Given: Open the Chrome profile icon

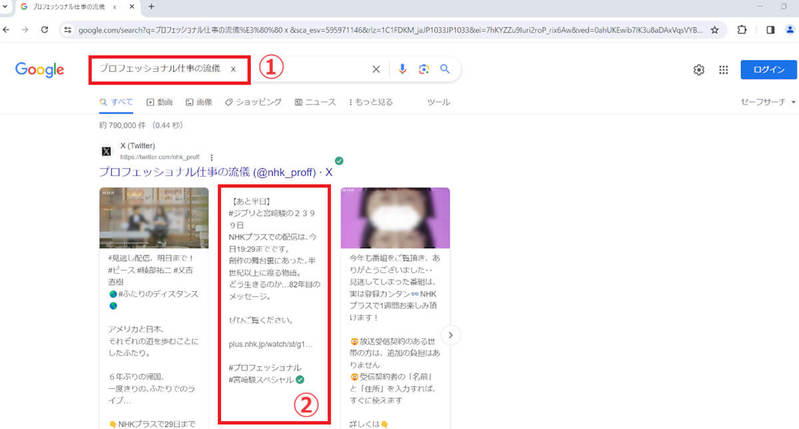Looking at the screenshot, I should tap(790, 30).
